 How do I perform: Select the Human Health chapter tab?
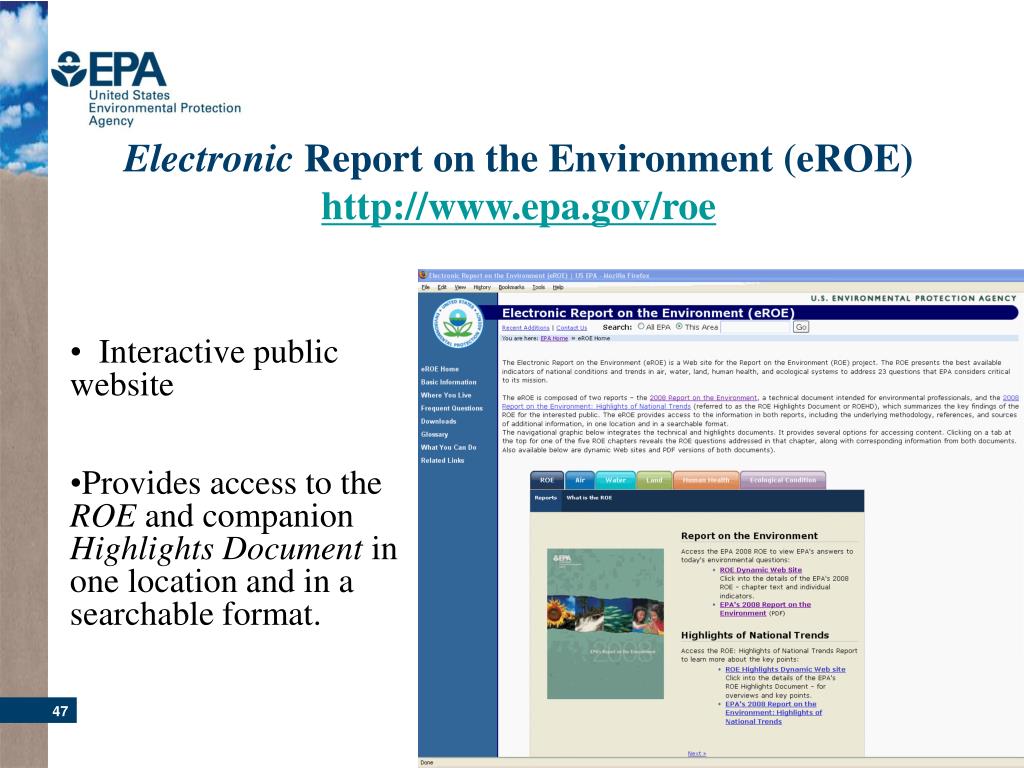coord(706,480)
